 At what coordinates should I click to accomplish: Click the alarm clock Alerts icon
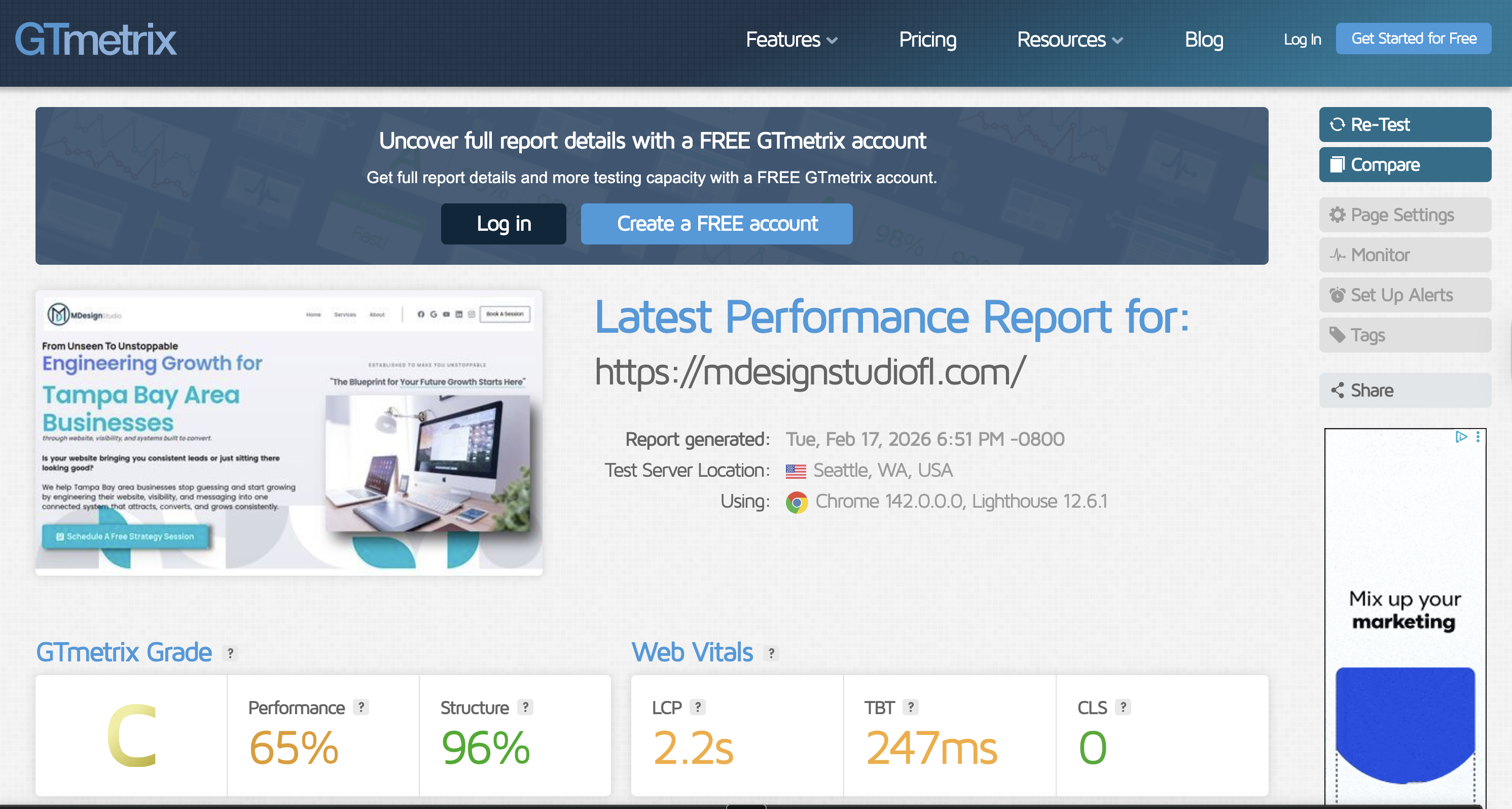coord(1337,295)
